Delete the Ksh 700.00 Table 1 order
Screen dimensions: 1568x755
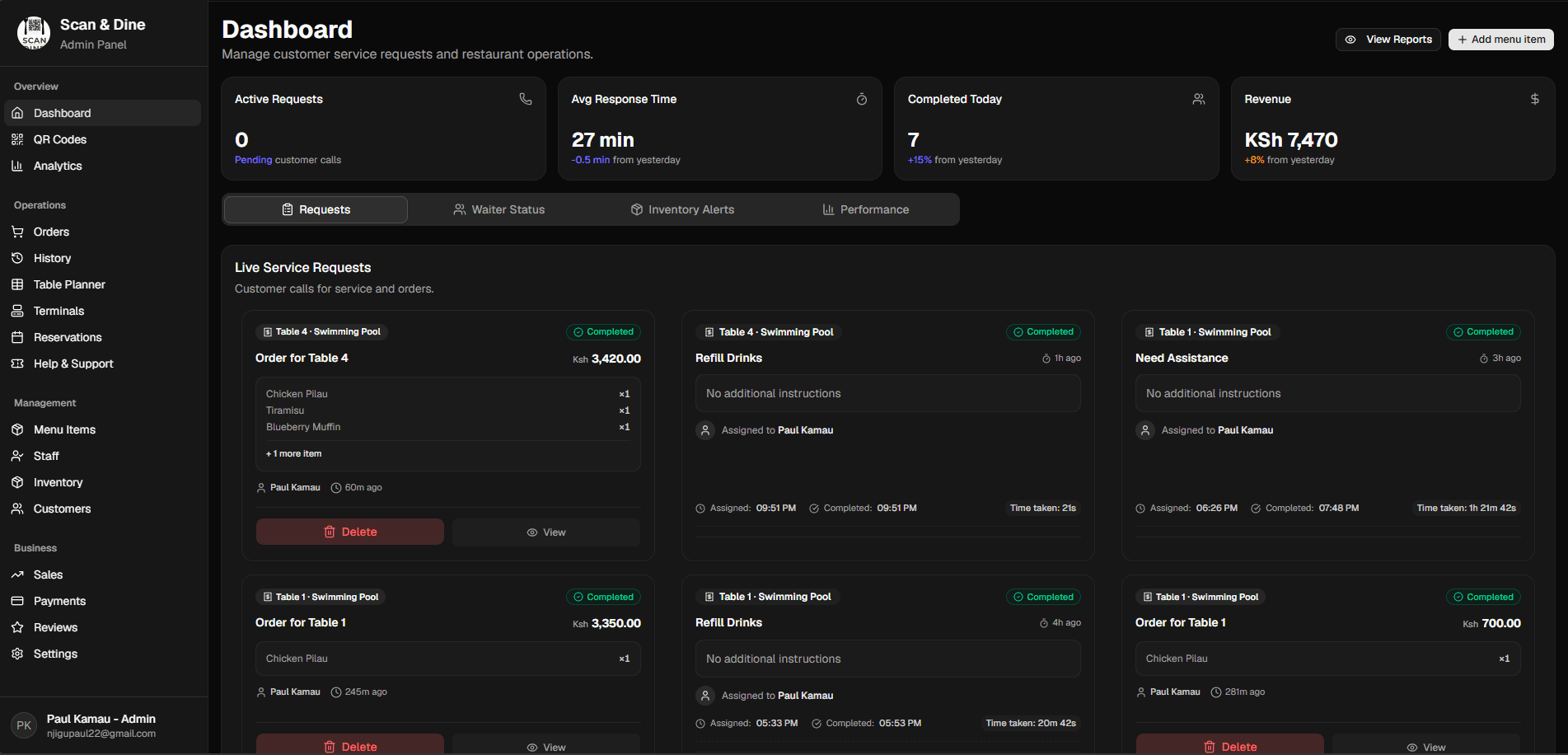click(x=1230, y=746)
